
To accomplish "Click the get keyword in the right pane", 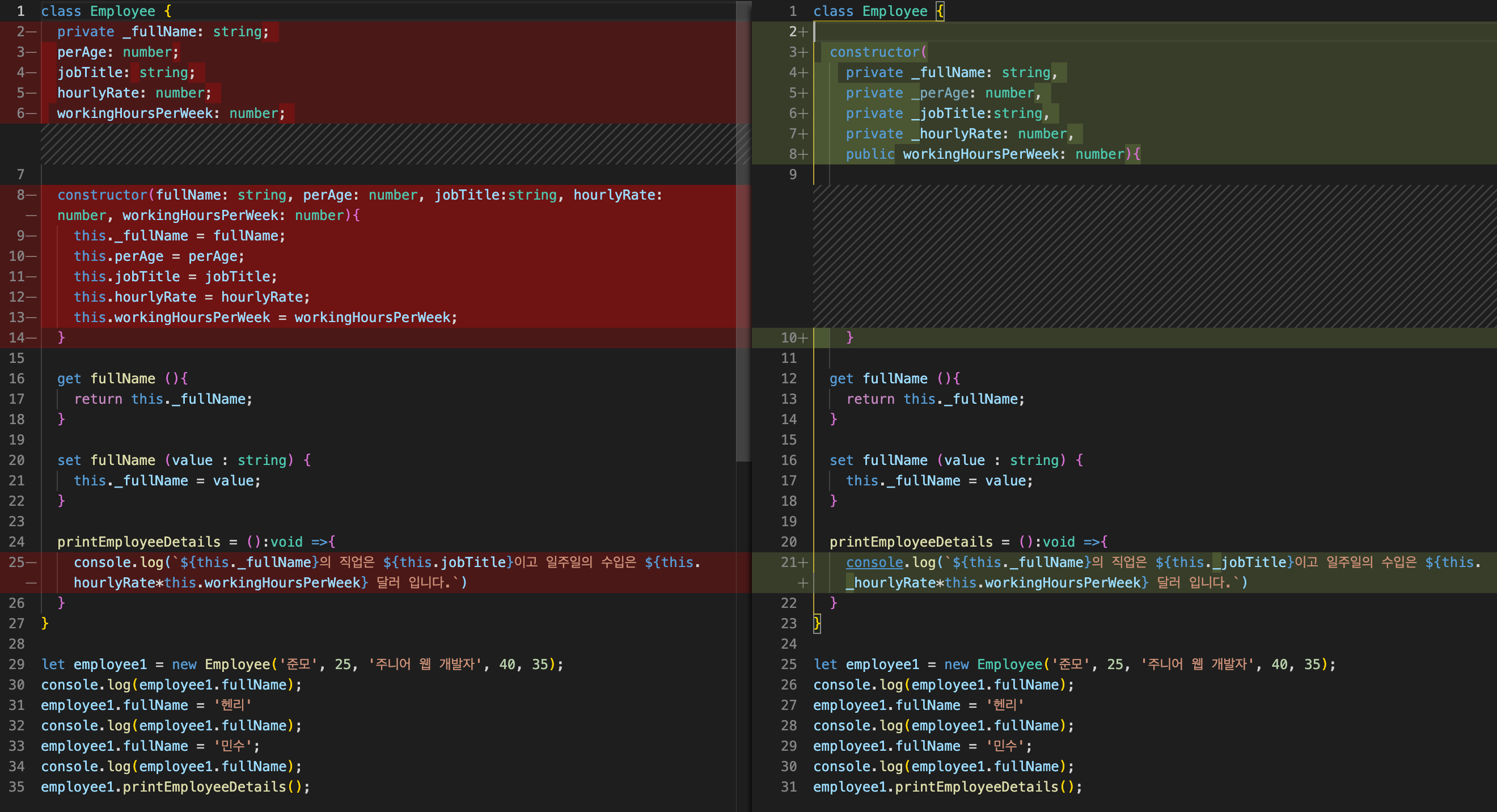I will click(841, 378).
